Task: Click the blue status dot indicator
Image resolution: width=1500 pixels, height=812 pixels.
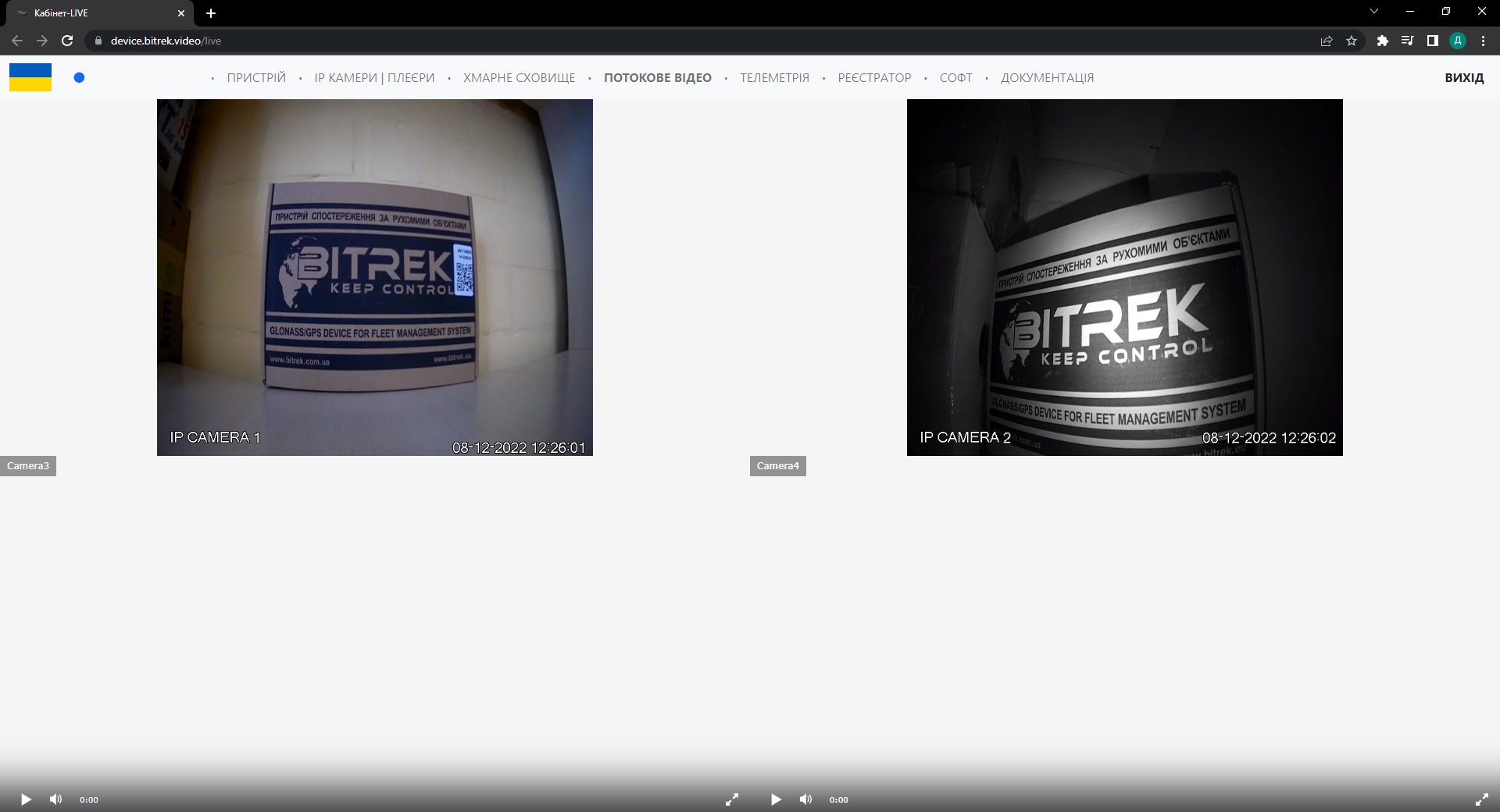Action: click(79, 77)
